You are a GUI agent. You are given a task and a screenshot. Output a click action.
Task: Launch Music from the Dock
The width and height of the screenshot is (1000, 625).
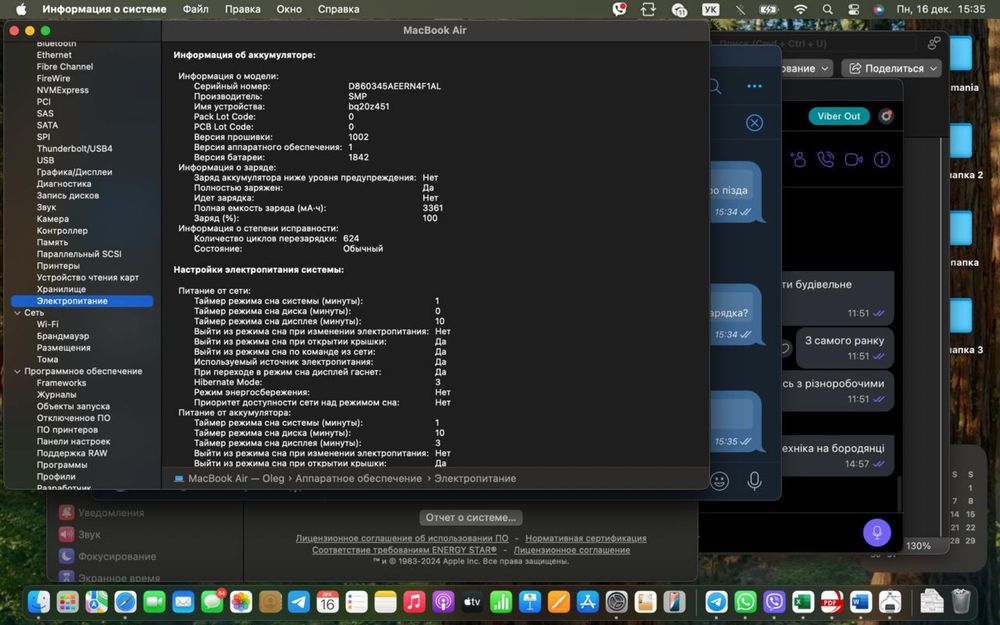(x=414, y=601)
